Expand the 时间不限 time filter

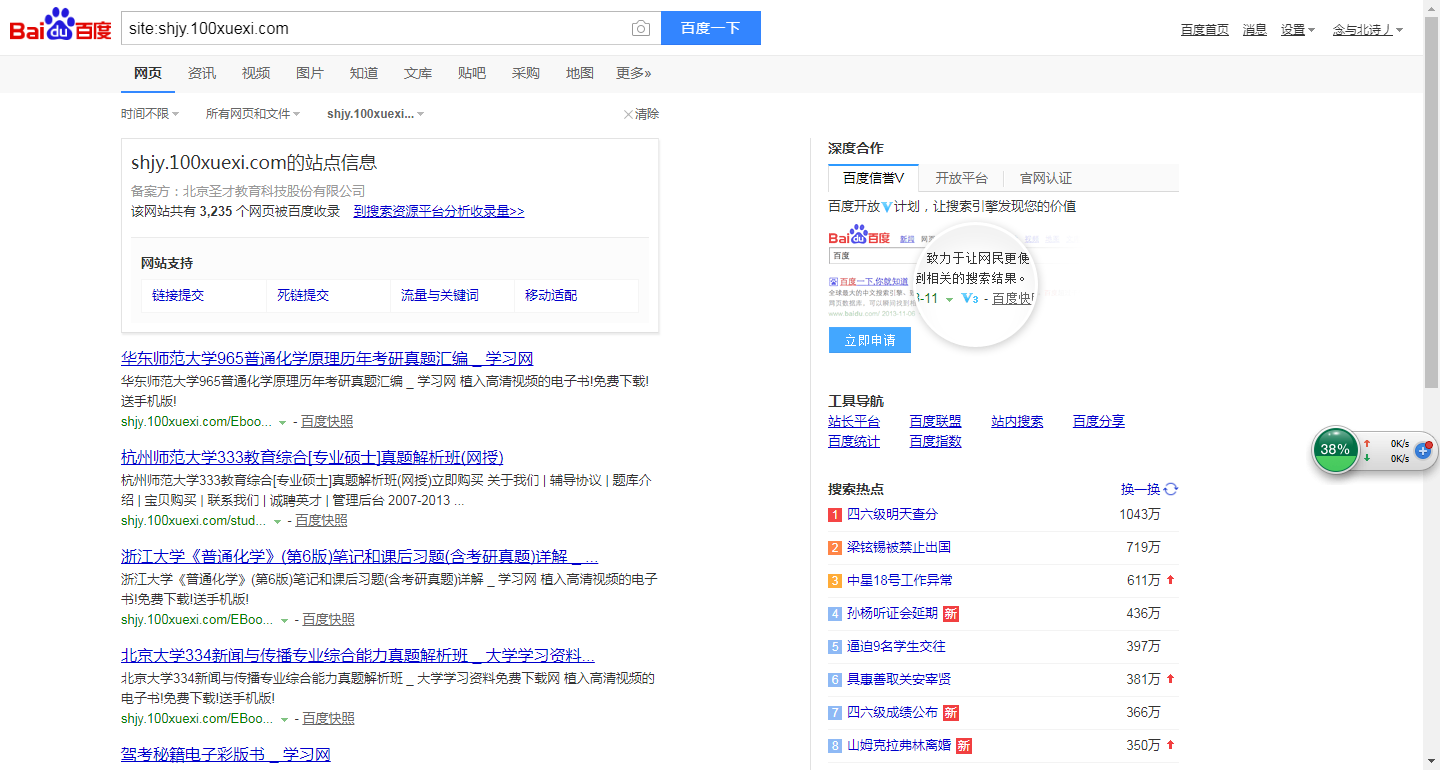[x=150, y=114]
